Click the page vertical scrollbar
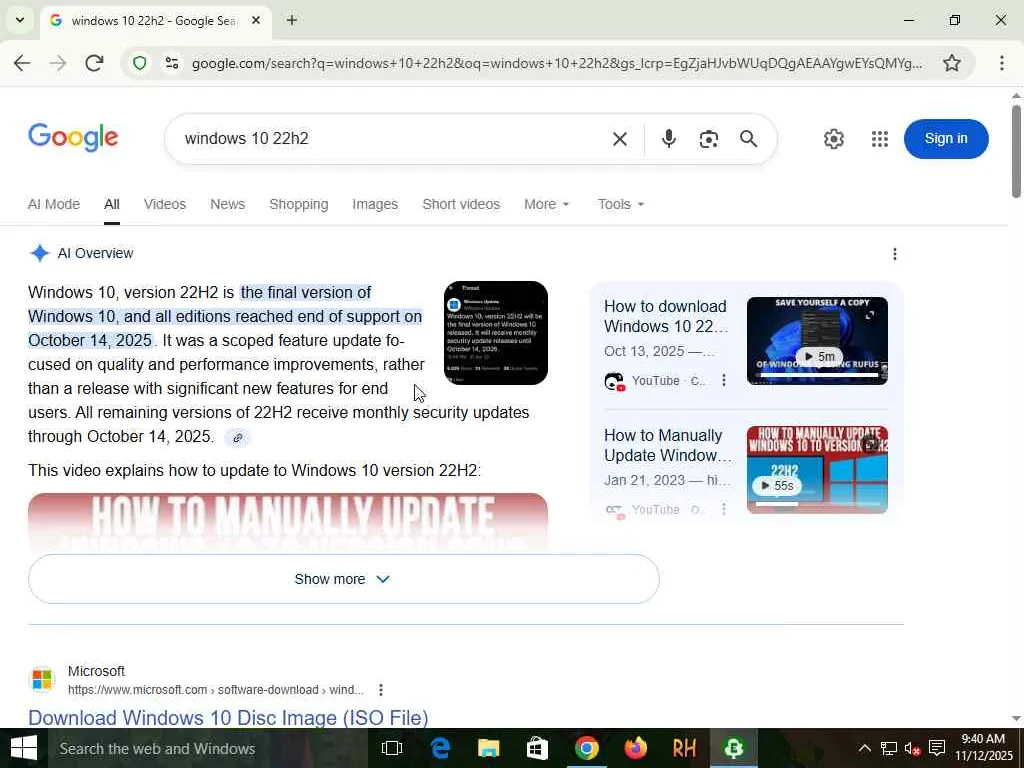 (1016, 150)
